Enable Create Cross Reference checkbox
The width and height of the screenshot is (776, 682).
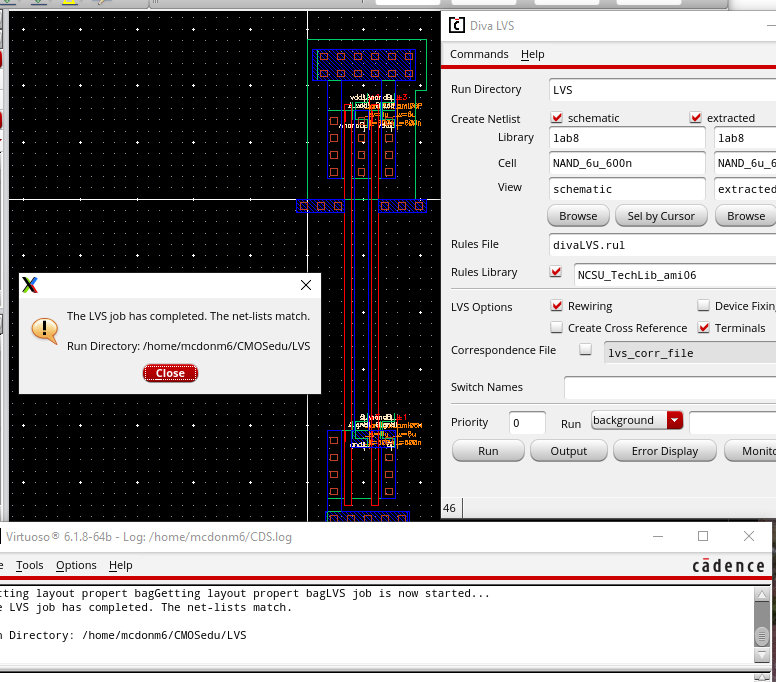click(x=557, y=328)
